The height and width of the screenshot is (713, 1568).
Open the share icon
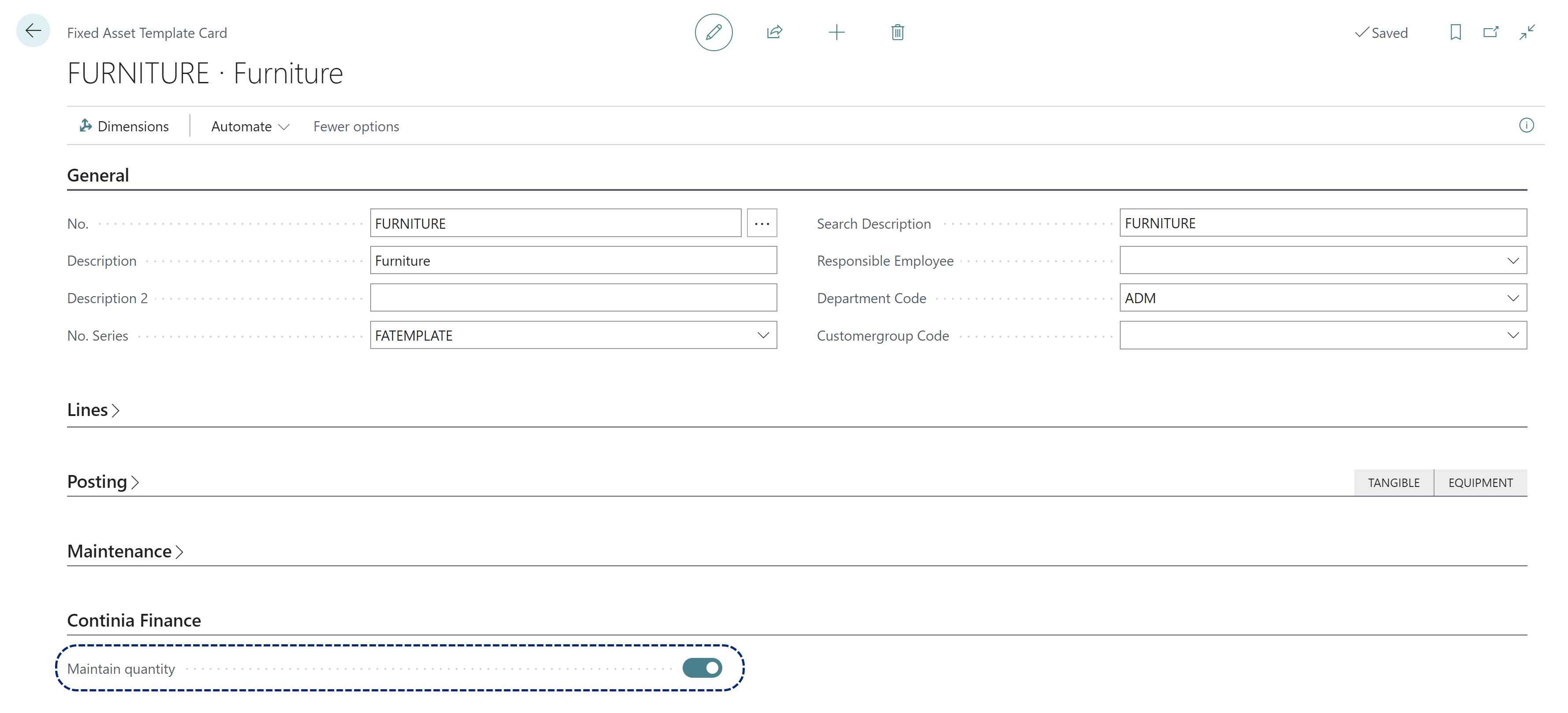click(x=774, y=32)
